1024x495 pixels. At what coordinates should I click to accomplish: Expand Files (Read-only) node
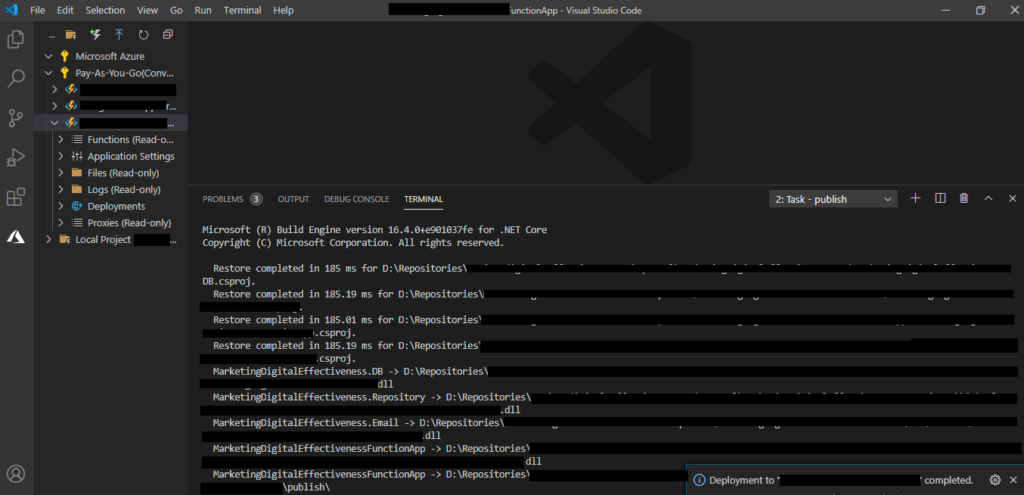click(x=61, y=173)
